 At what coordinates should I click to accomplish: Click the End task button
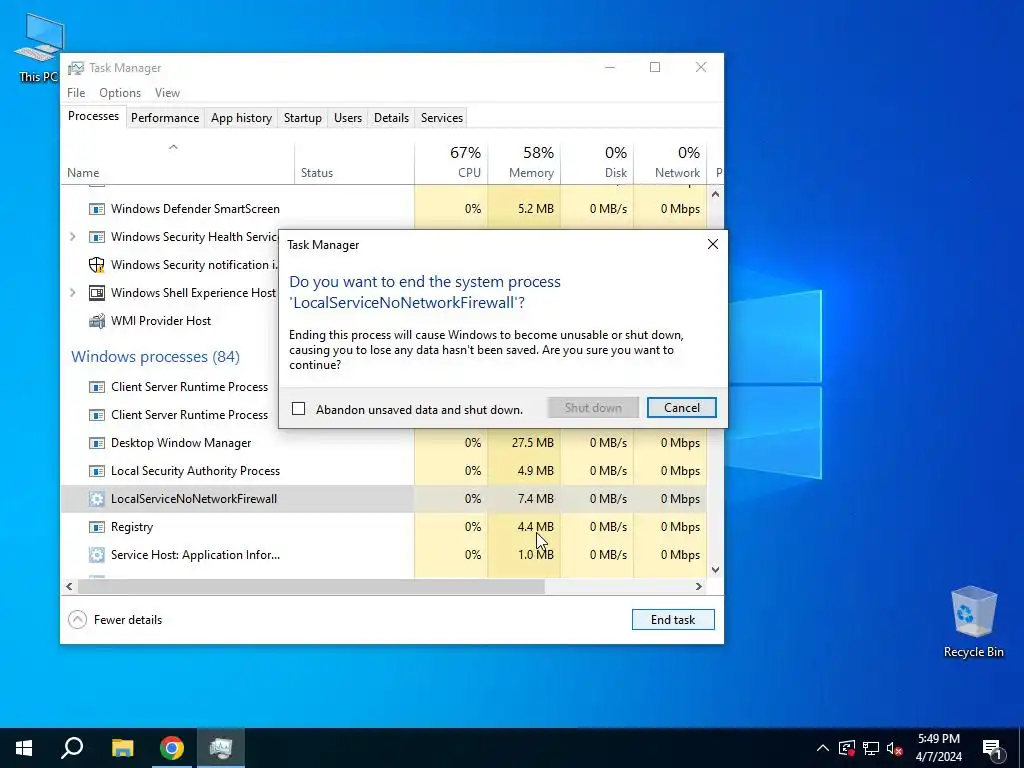673,620
